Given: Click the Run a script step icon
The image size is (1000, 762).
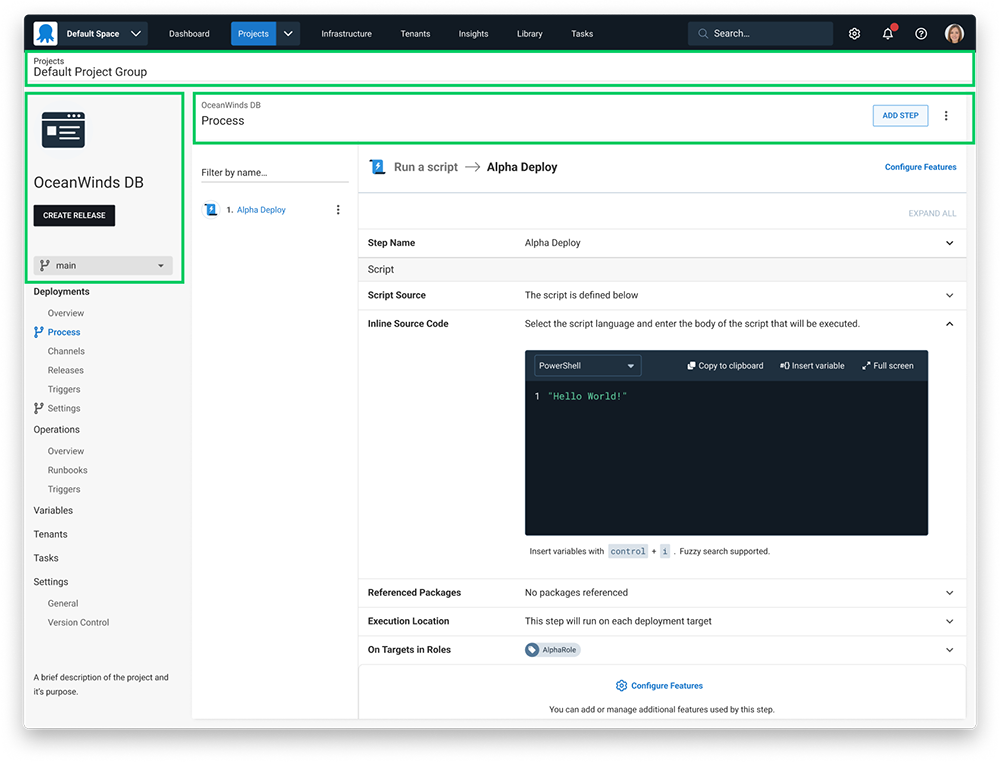Looking at the screenshot, I should click(x=377, y=167).
